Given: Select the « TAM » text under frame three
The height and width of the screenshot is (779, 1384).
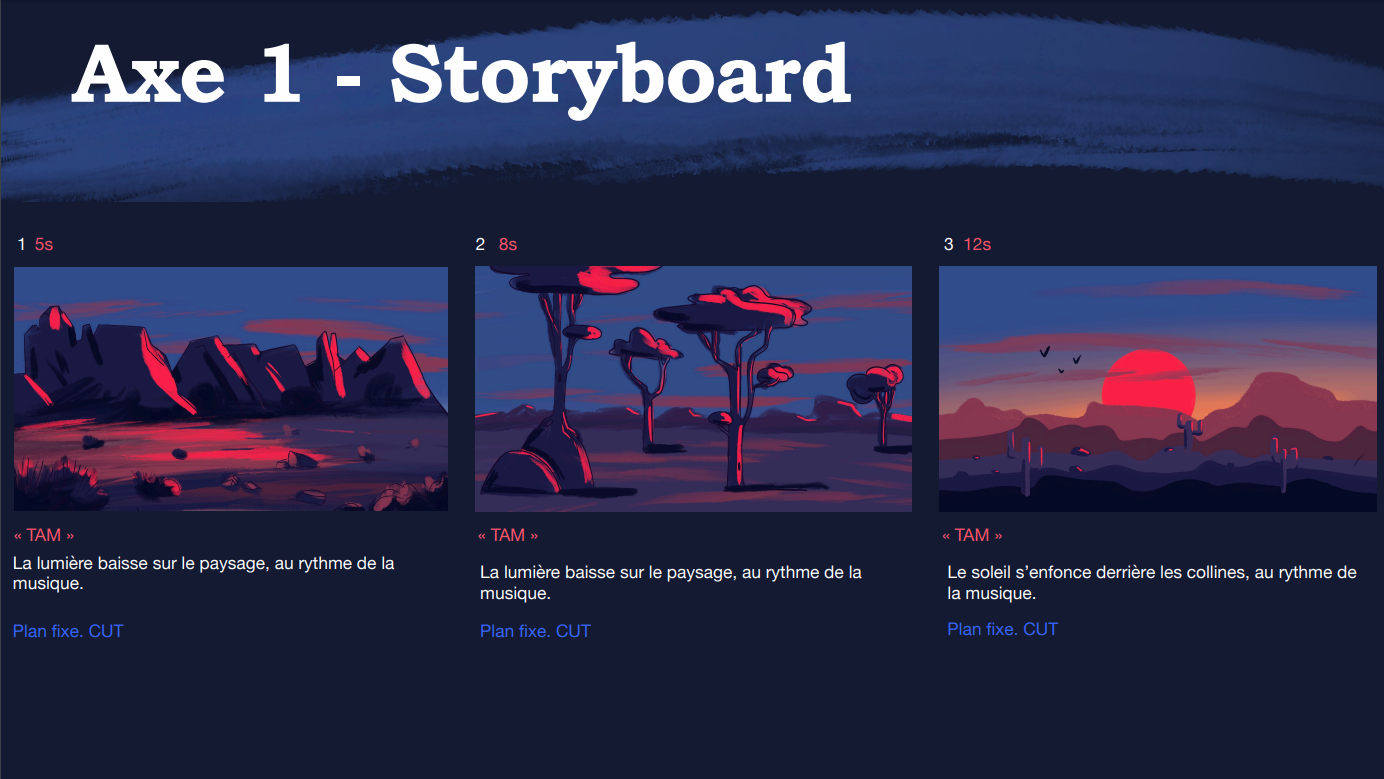Looking at the screenshot, I should click(972, 535).
